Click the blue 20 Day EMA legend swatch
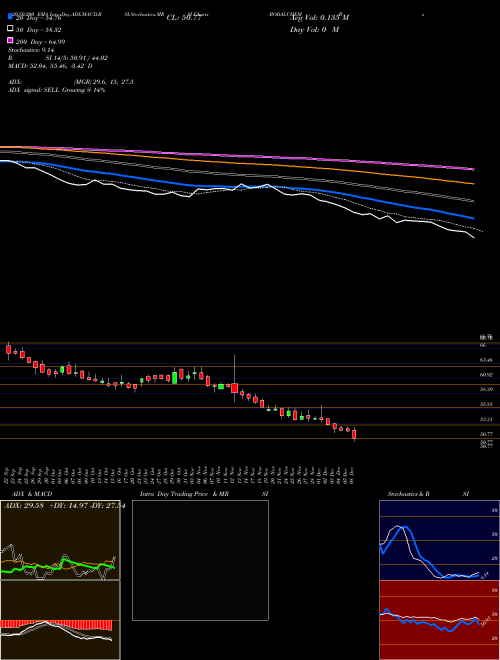 point(10,17)
